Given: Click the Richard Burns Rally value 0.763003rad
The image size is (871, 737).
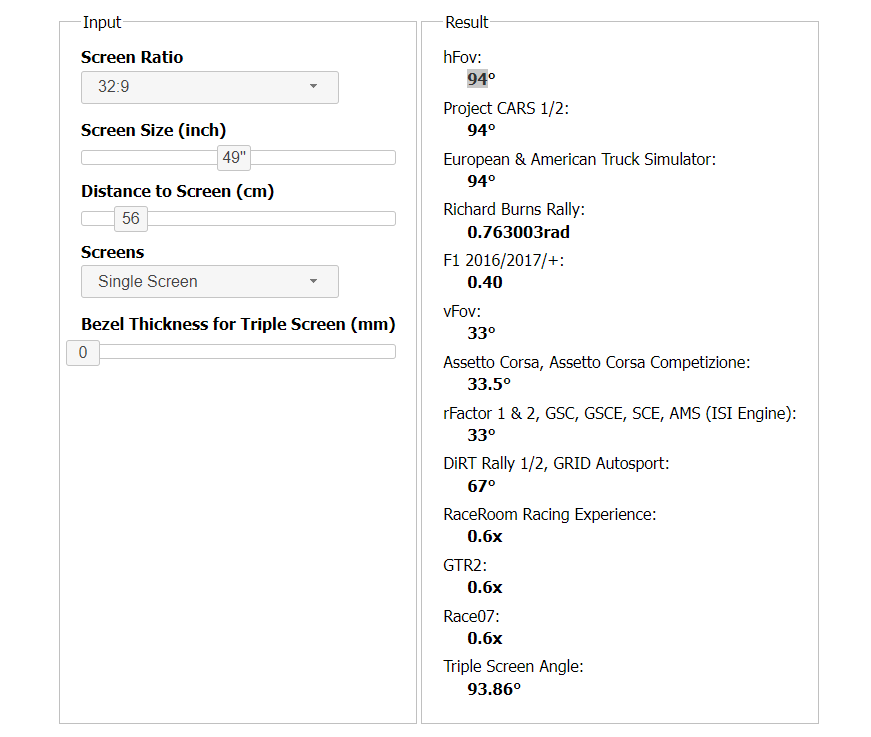Looking at the screenshot, I should pos(518,232).
